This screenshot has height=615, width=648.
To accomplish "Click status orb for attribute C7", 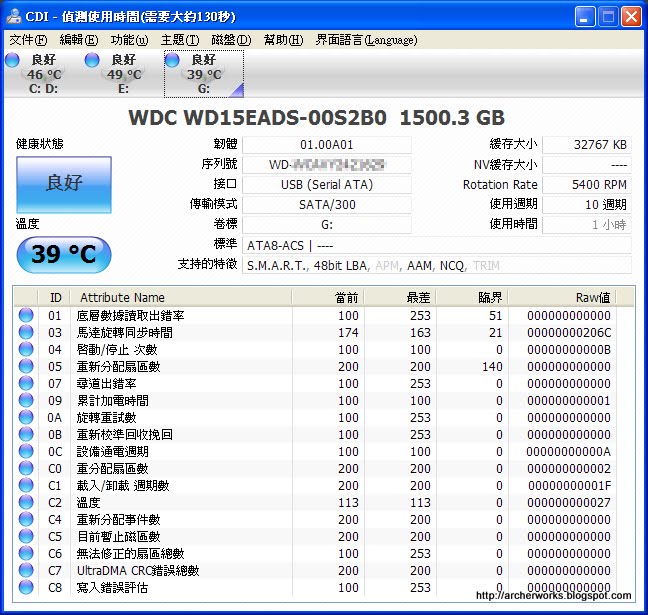I will point(26,570).
